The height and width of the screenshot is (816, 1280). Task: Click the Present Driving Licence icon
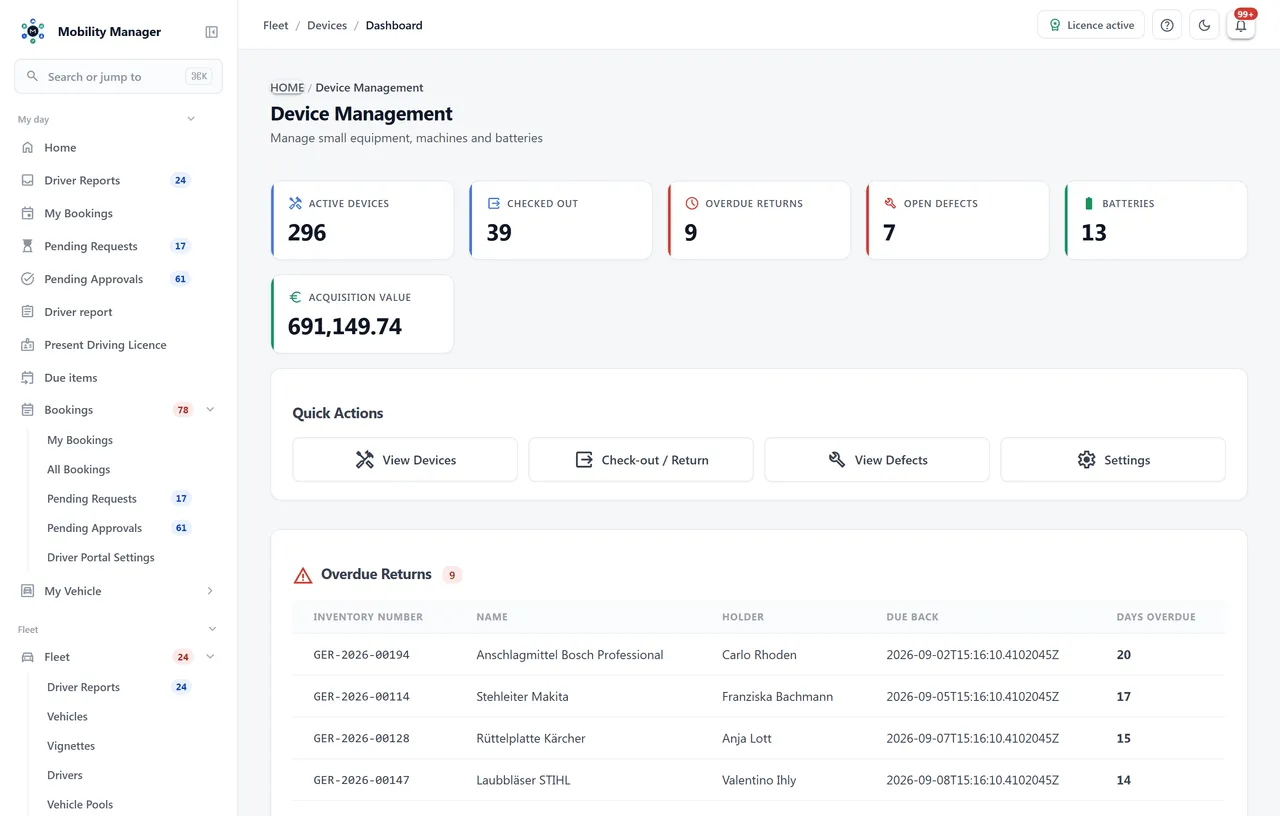(x=28, y=345)
